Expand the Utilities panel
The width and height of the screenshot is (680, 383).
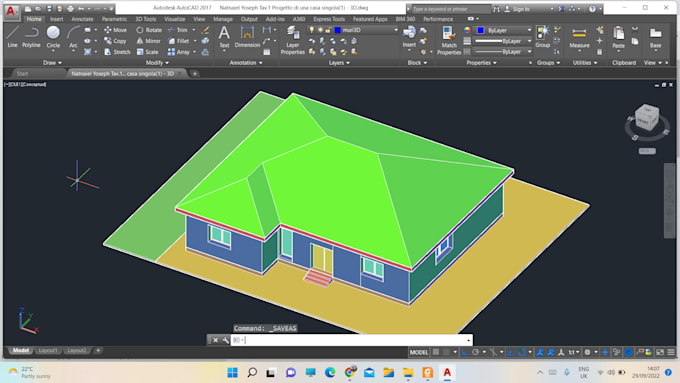(x=585, y=63)
